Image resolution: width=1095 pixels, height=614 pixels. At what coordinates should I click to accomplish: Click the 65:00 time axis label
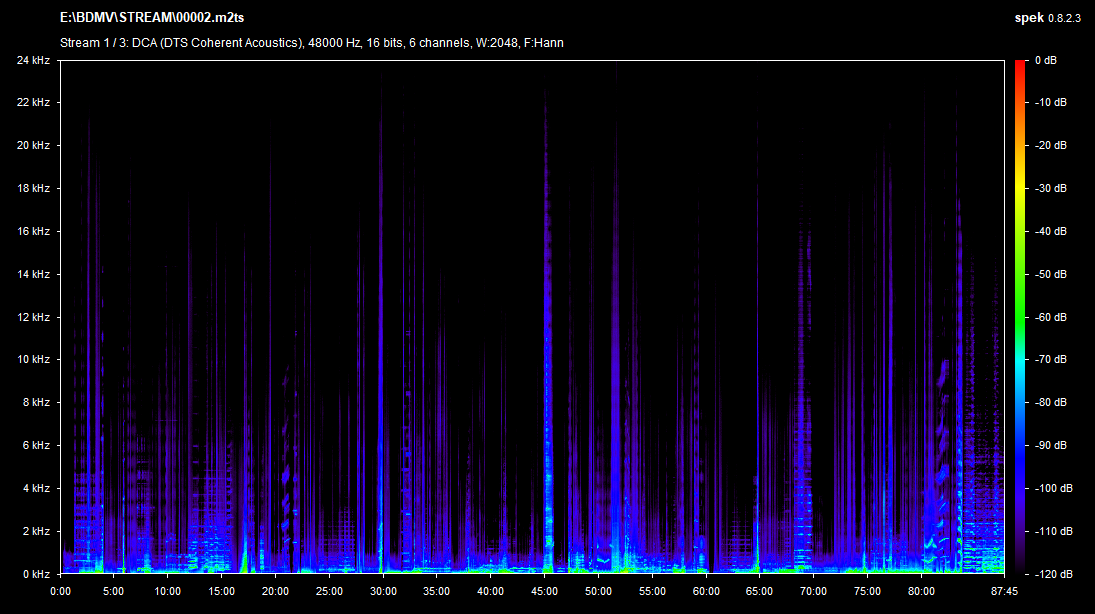(x=760, y=591)
